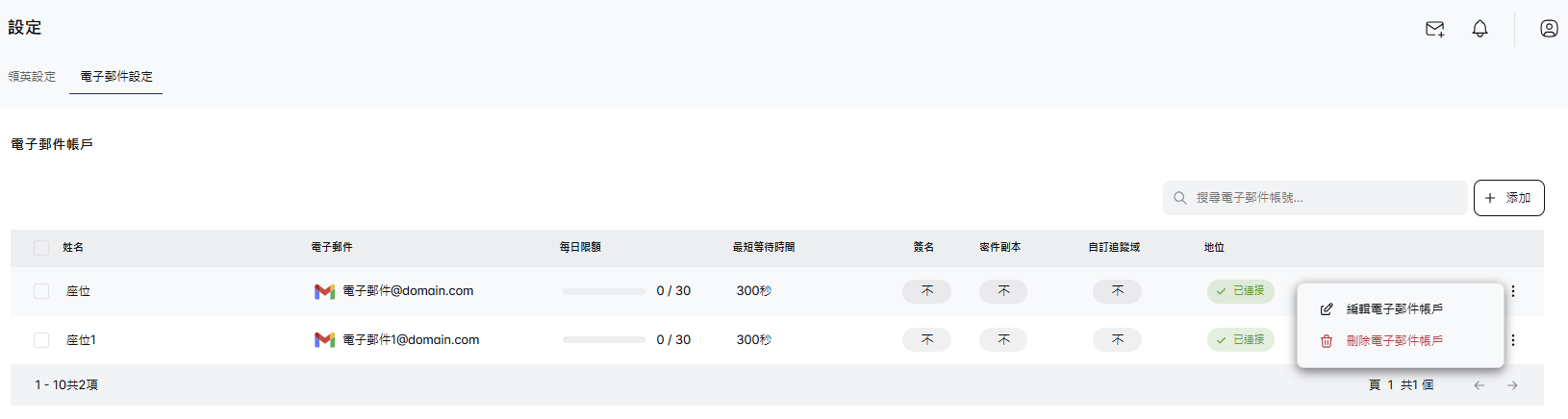The image size is (1568, 419).
Task: Click the trash icon for 刪除電子郵件帳戶
Action: click(1327, 341)
